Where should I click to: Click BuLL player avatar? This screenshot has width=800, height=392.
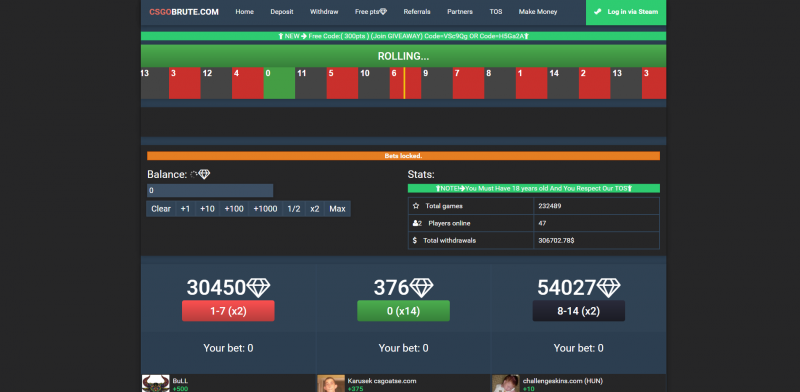[156, 384]
